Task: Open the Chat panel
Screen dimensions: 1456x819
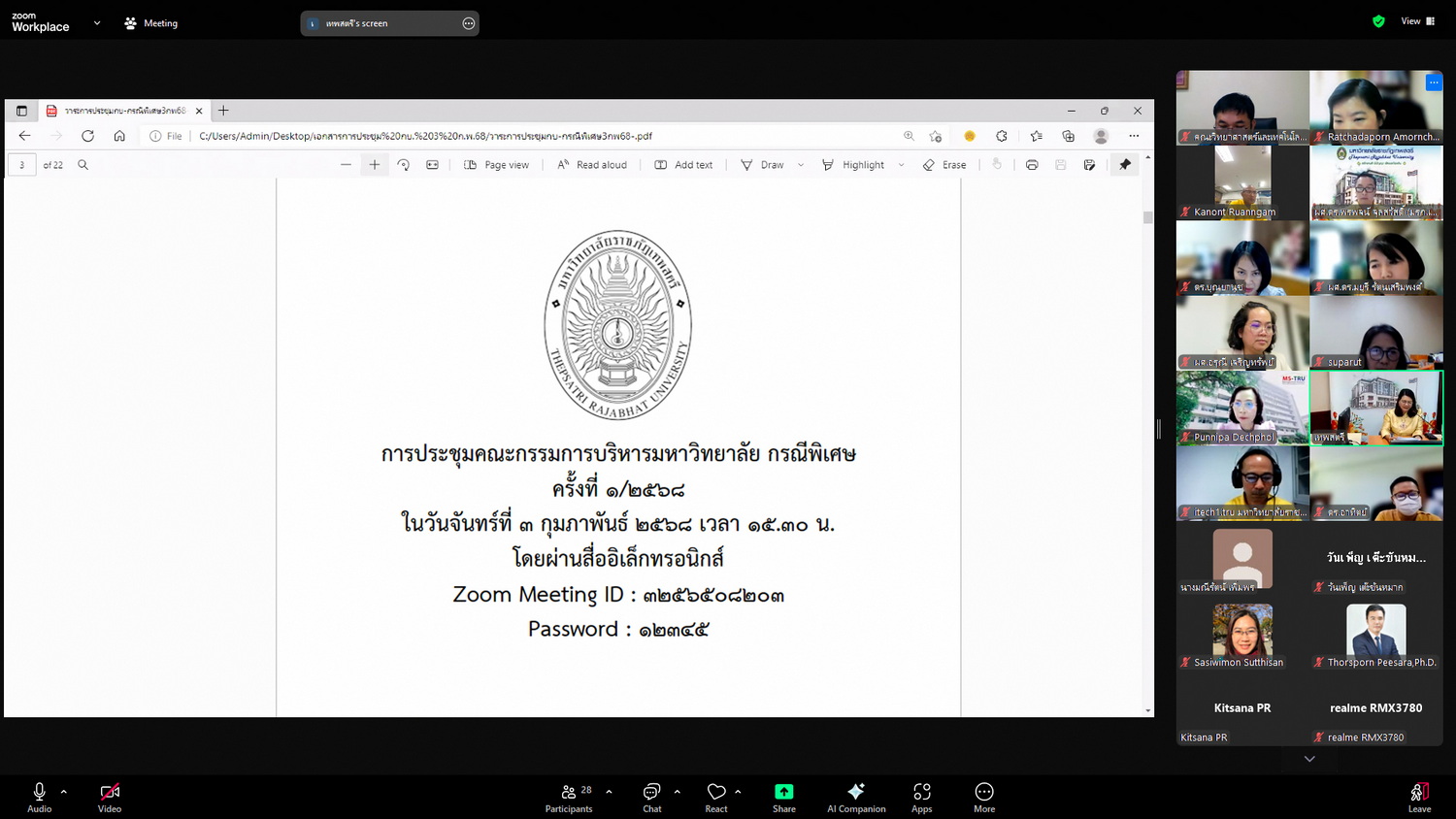Action: 652,797
